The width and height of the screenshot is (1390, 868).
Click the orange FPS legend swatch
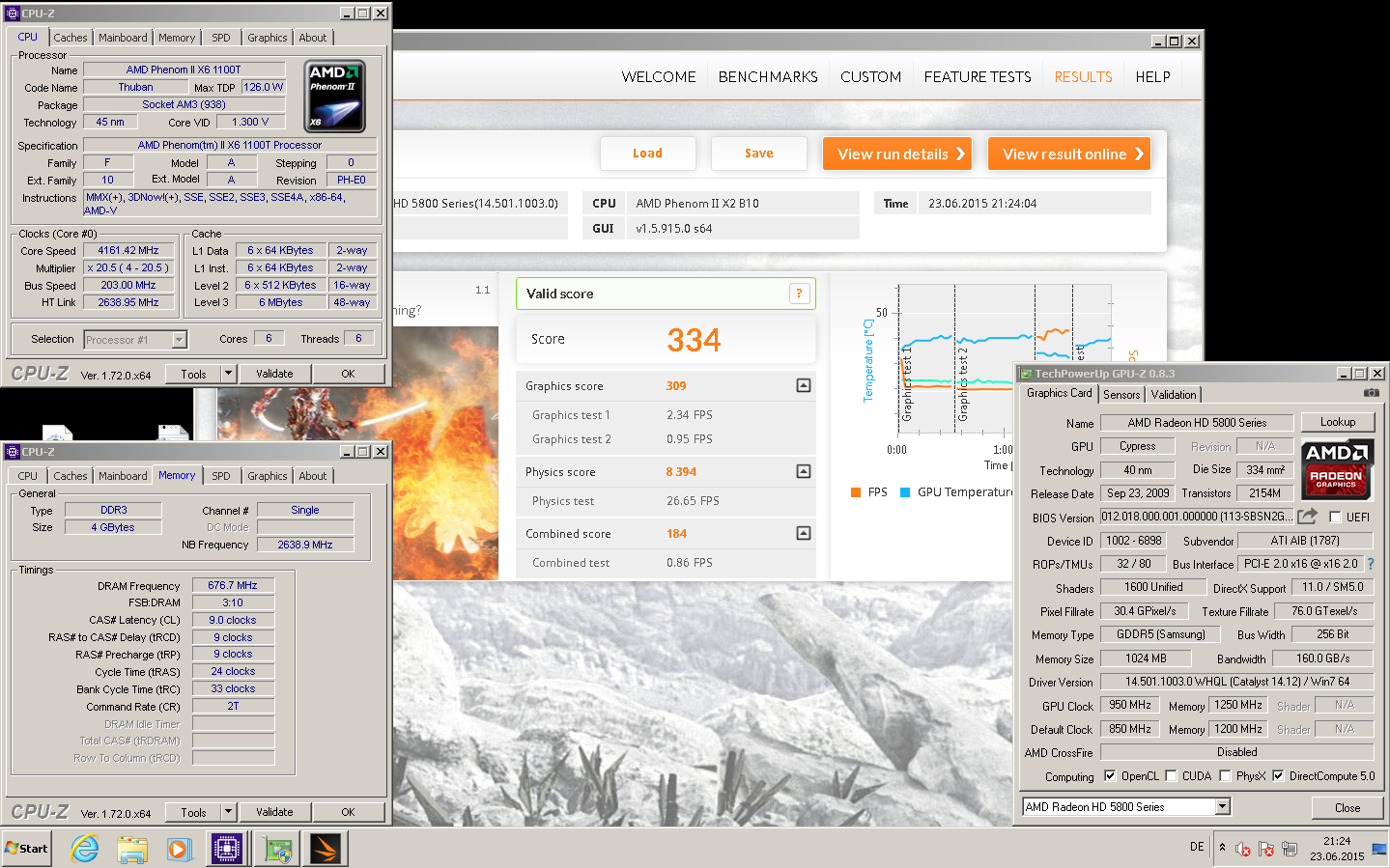tap(856, 492)
